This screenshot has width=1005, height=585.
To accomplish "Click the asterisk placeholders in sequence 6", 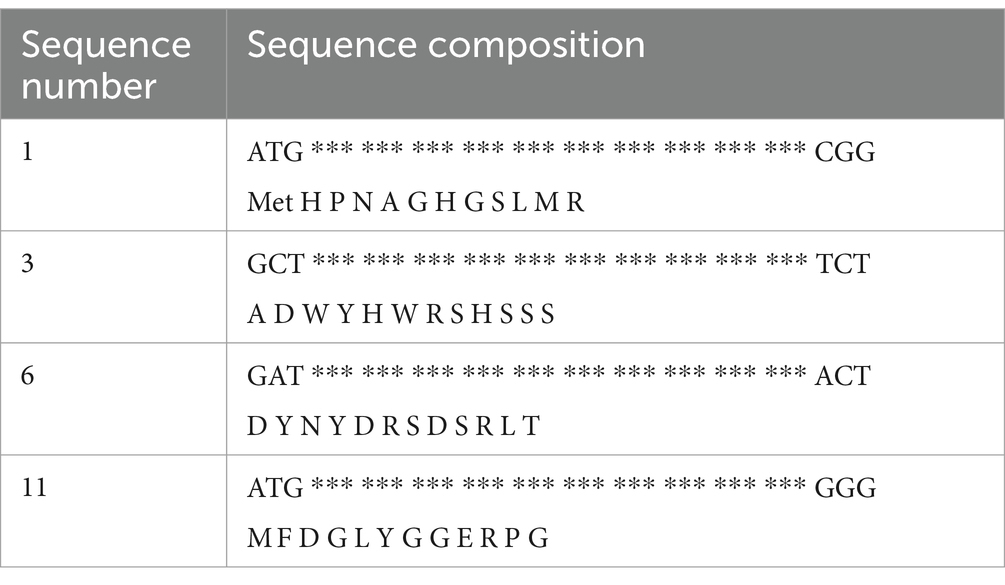I will (x=559, y=377).
